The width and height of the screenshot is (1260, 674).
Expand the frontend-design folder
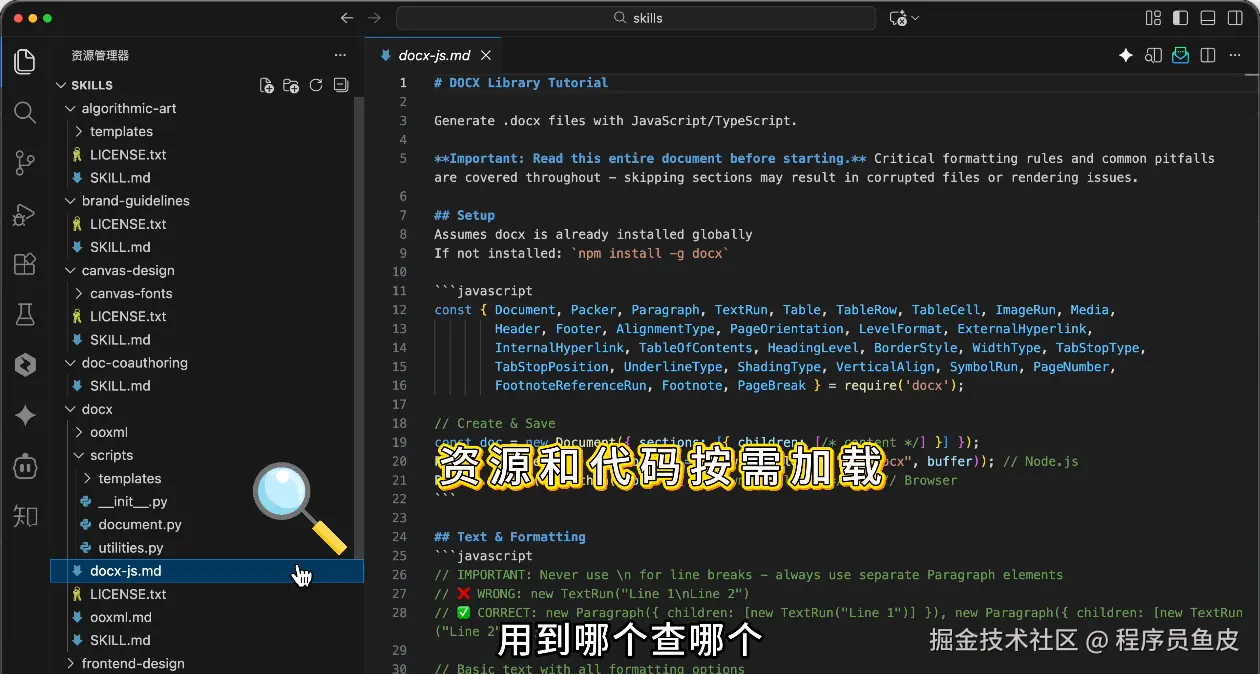point(70,663)
